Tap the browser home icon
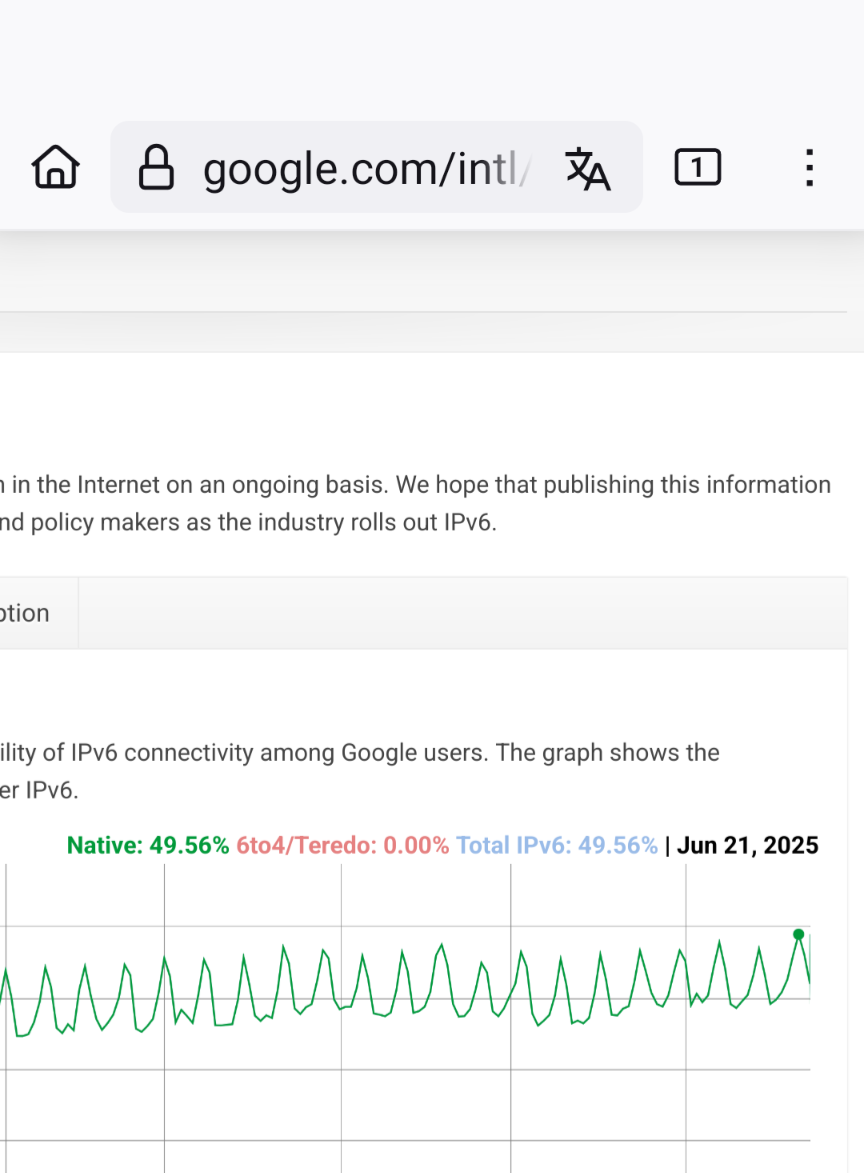Image resolution: width=864 pixels, height=1173 pixels. pos(55,167)
